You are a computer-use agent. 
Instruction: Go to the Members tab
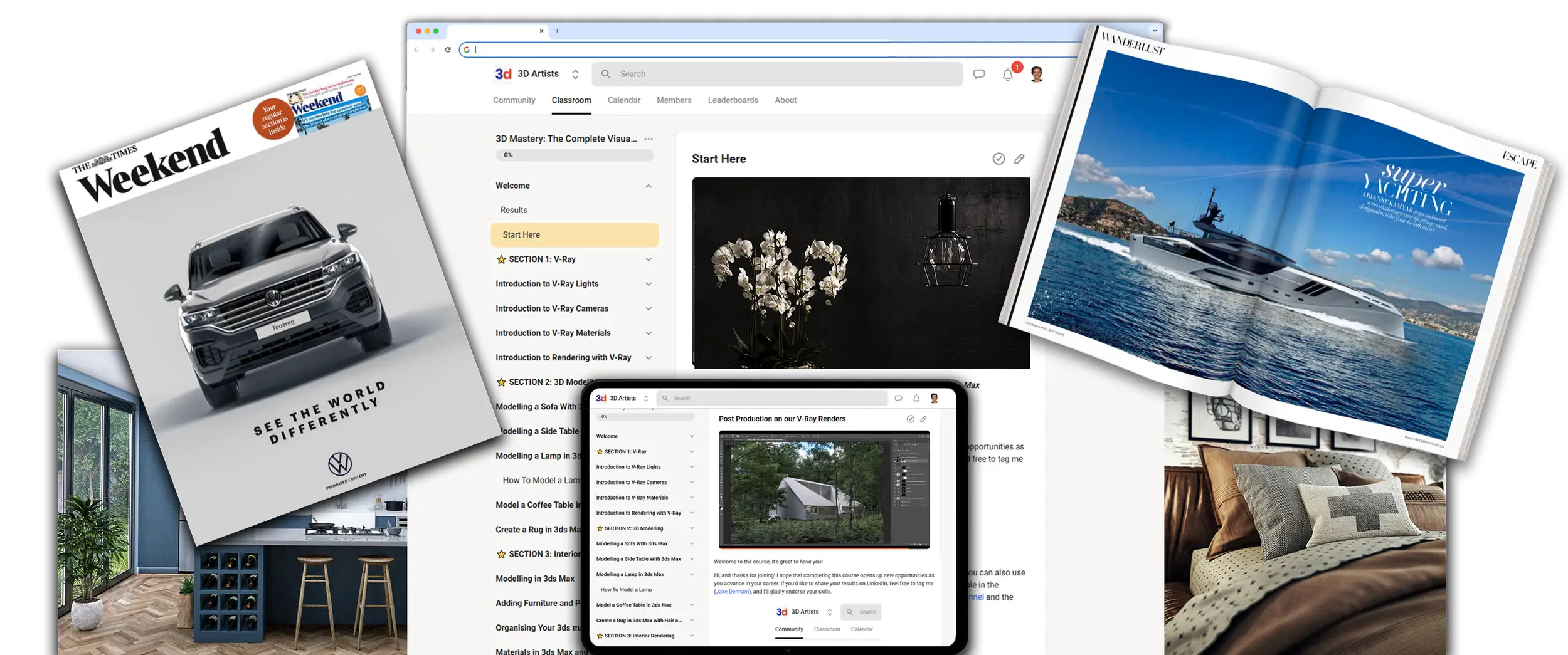click(674, 100)
